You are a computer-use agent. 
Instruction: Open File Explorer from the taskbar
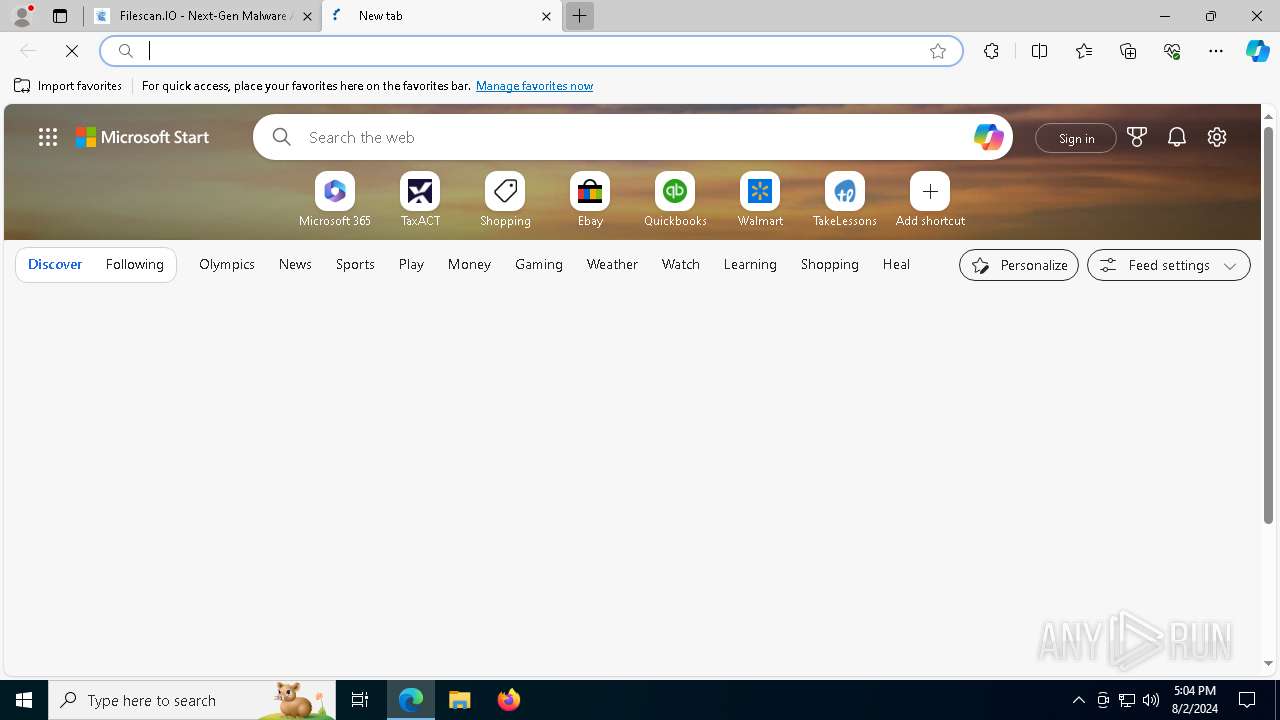point(460,700)
